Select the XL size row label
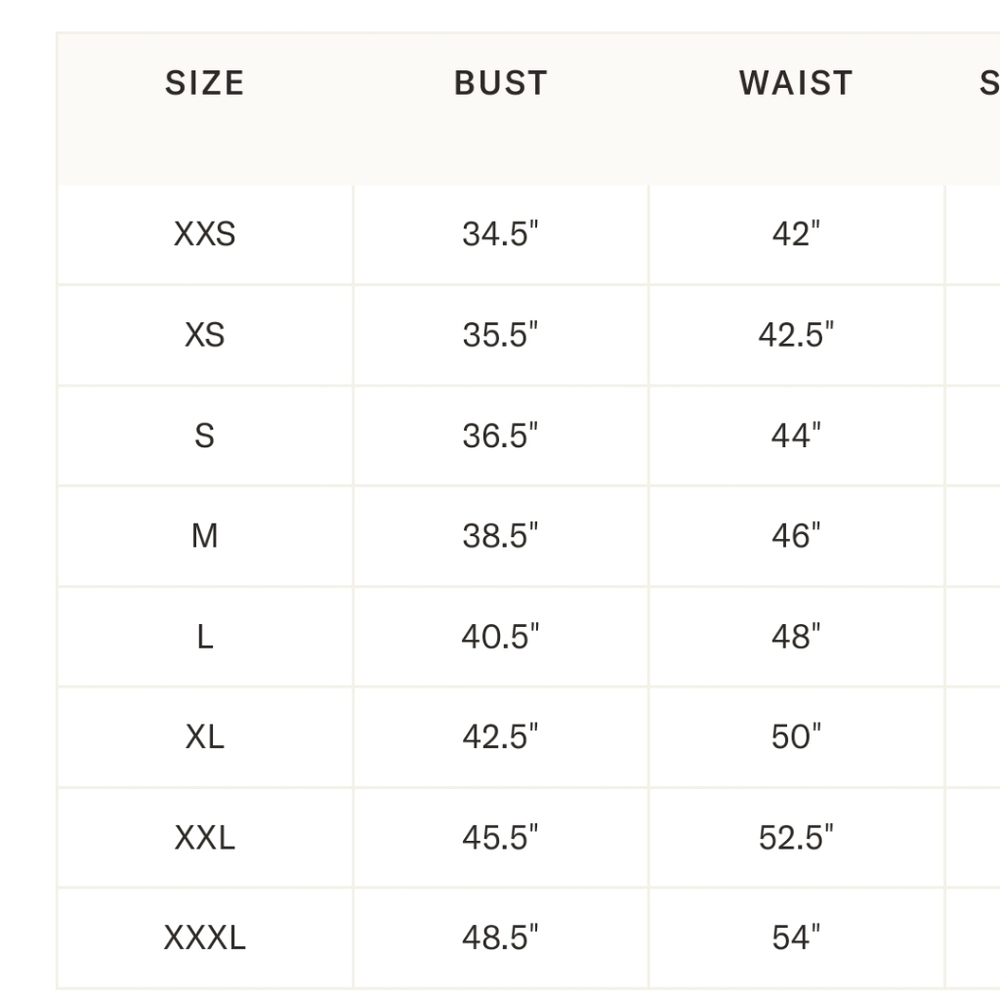1000x1000 pixels. [x=205, y=737]
